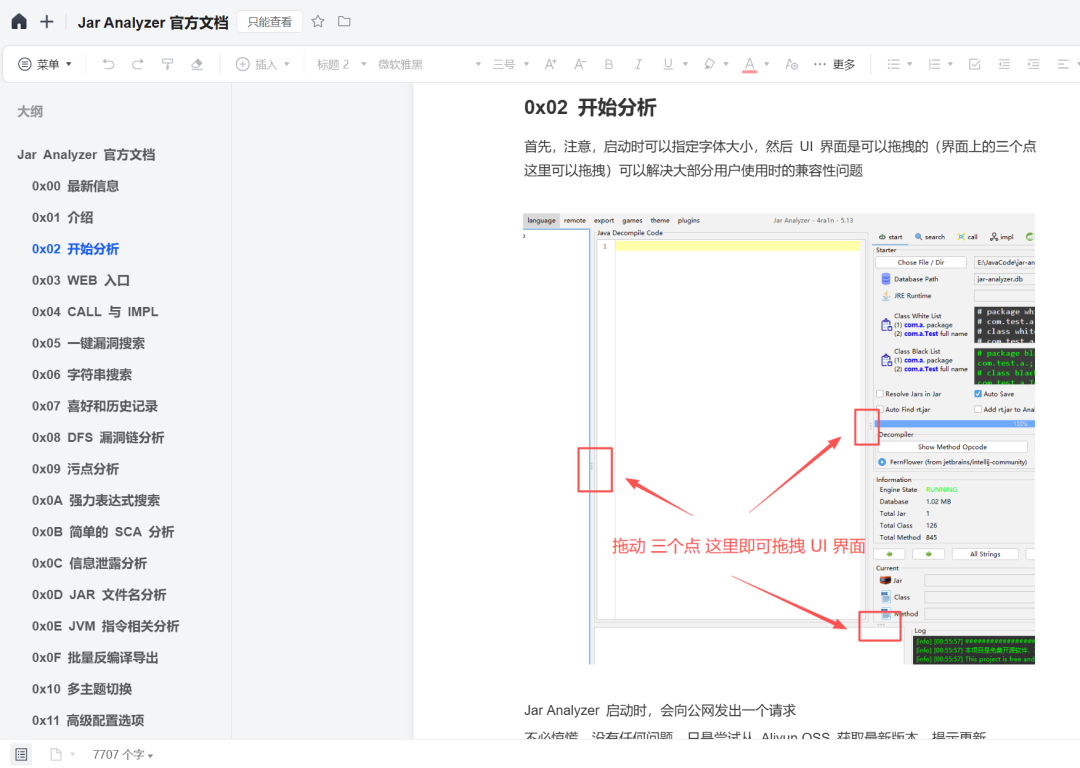Image resolution: width=1080 pixels, height=768 pixels.
Task: Jump to 0x0D JAR 文件名分析 section
Action: (x=99, y=595)
